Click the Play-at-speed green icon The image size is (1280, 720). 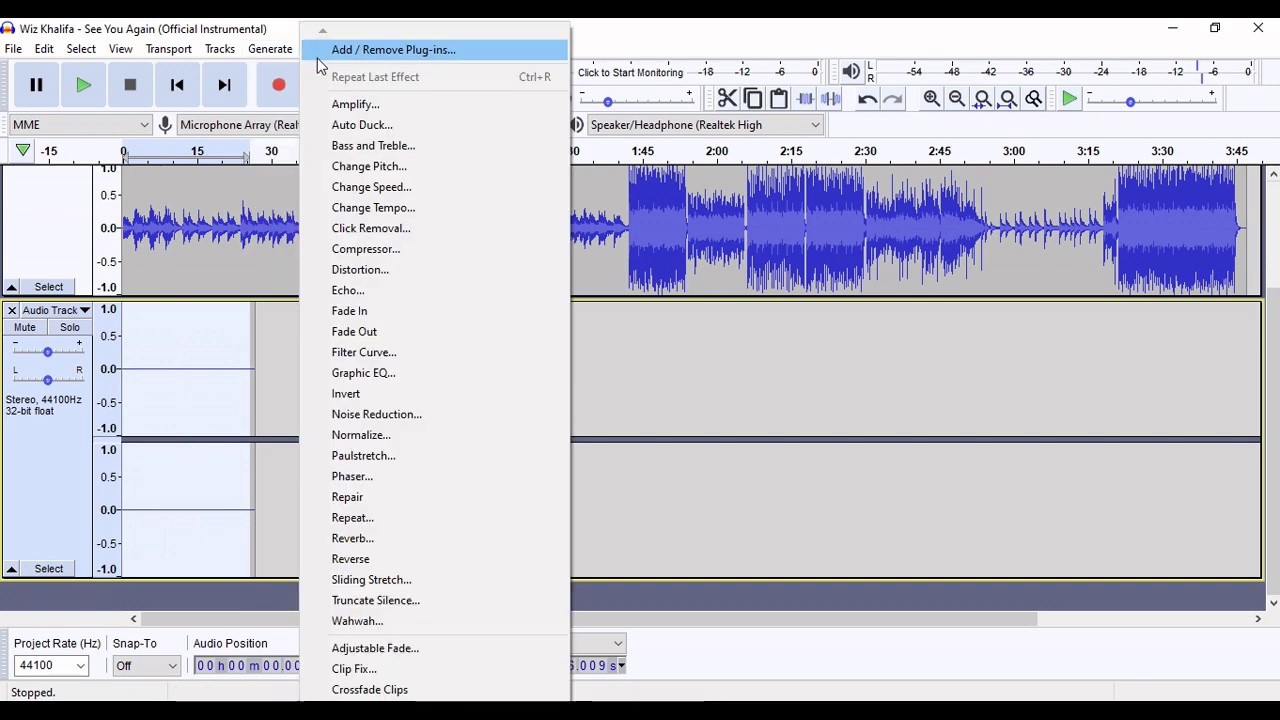[x=1069, y=99]
